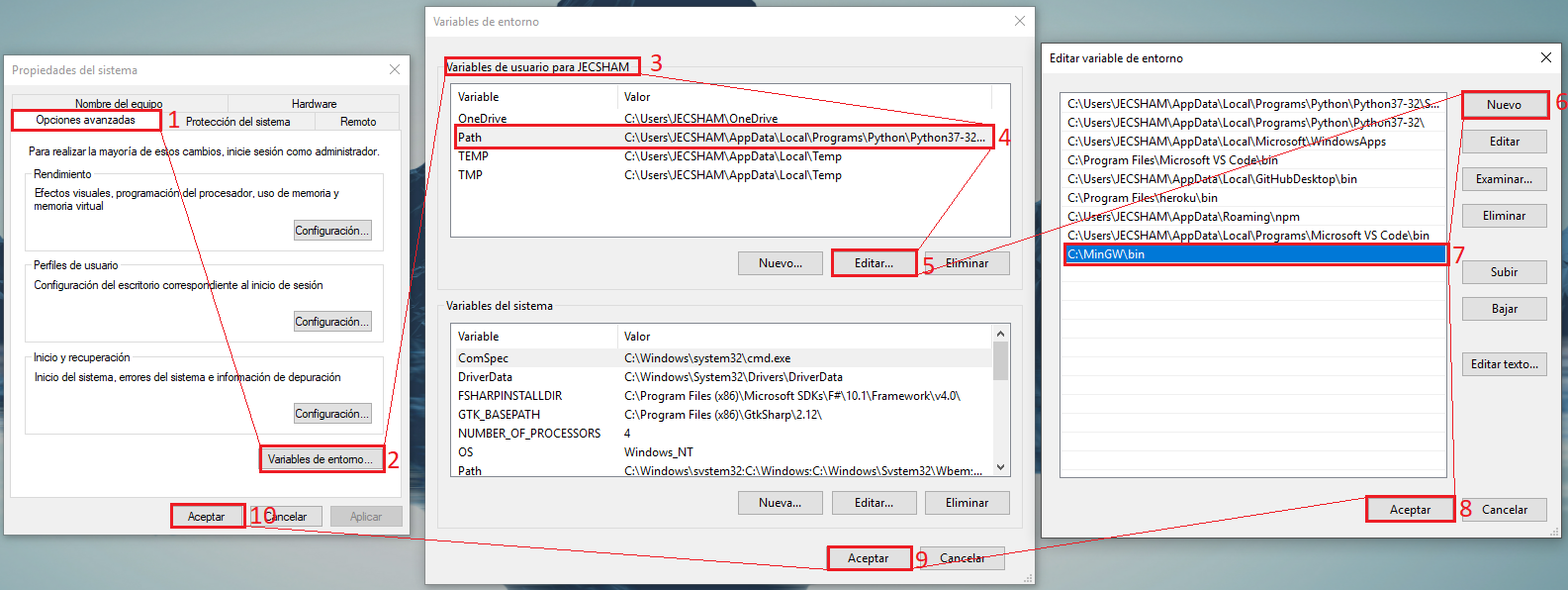Select AppData\Local\Programs\Microsoft VS Code\bin entry
Viewport: 1568px width, 590px height.
click(1253, 236)
